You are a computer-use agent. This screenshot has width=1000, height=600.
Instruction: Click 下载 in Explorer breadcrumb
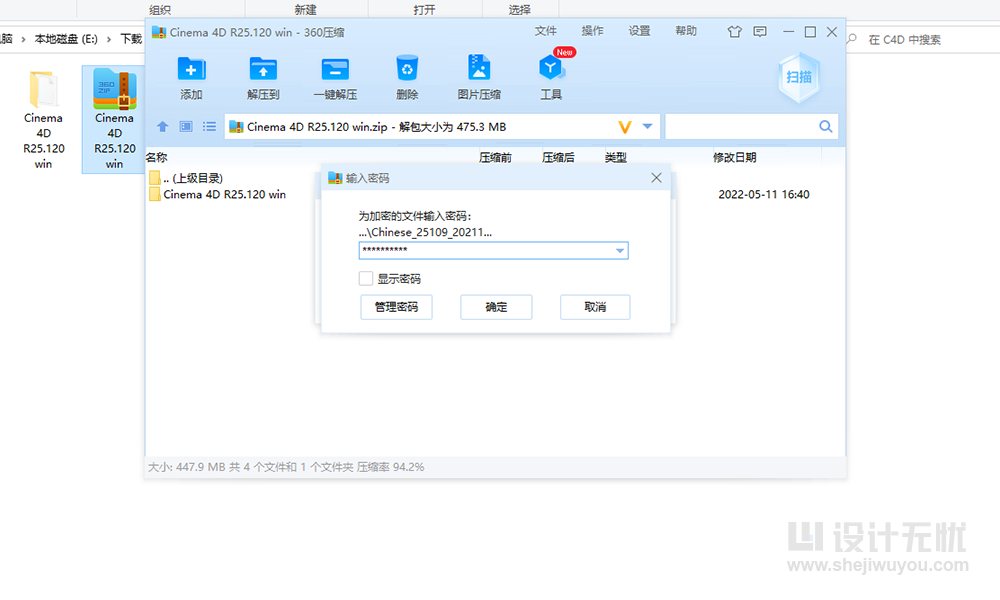click(x=131, y=39)
